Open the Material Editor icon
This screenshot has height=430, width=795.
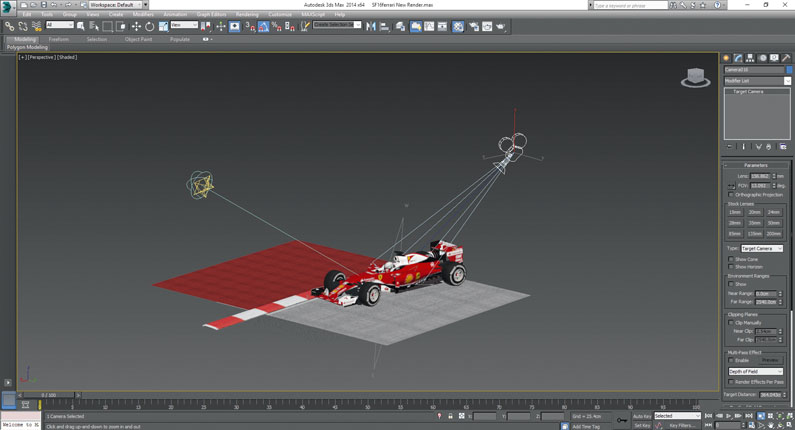[458, 26]
